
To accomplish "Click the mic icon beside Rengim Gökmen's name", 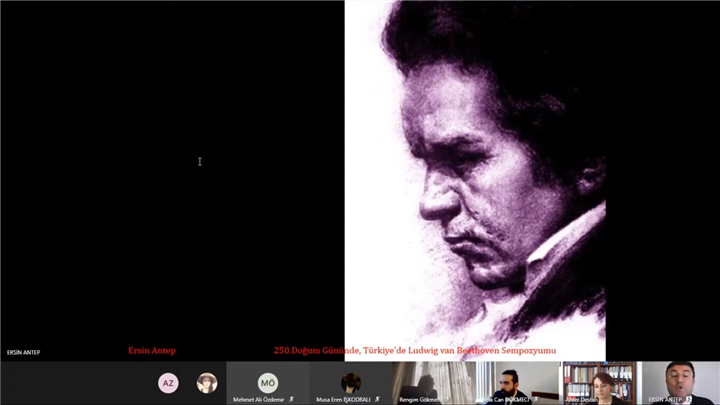I will [448, 399].
